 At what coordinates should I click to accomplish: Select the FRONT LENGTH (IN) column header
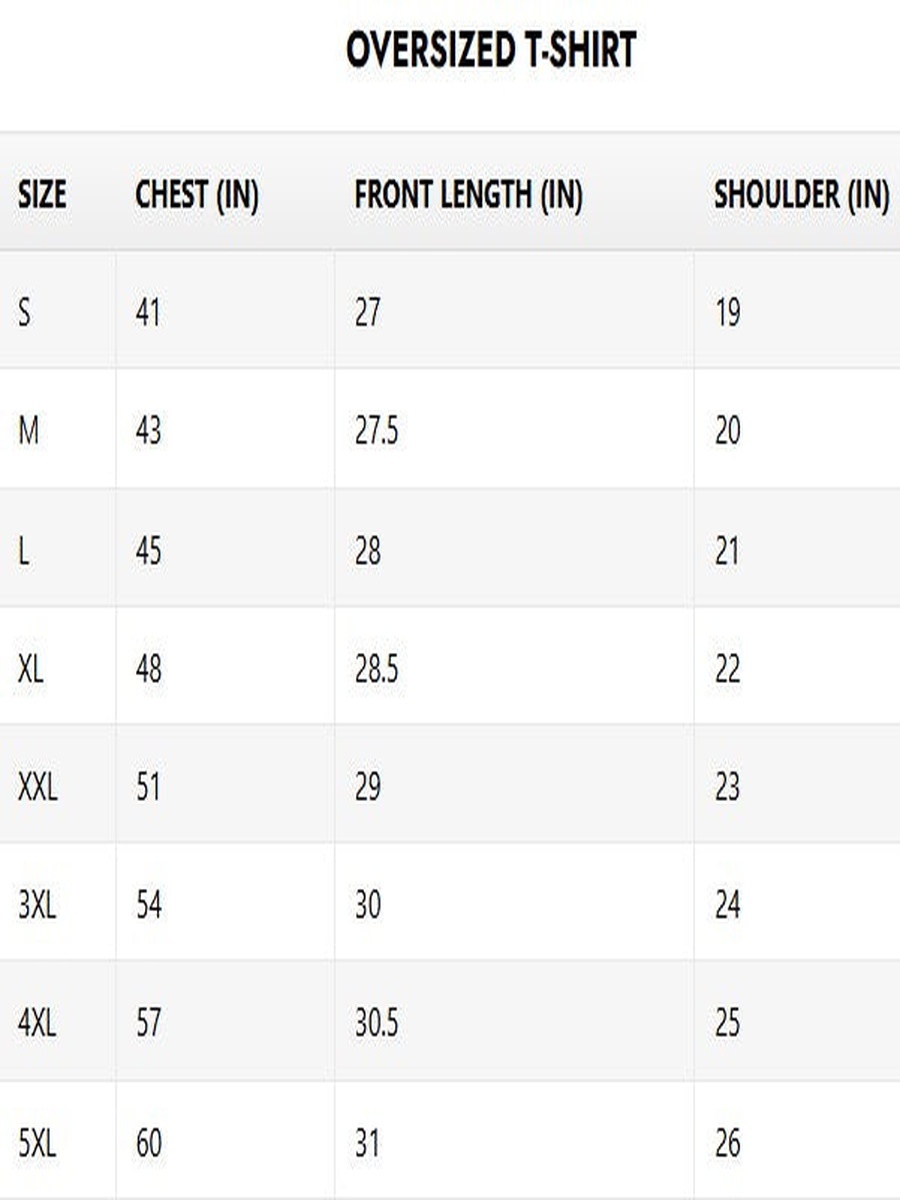coord(468,195)
